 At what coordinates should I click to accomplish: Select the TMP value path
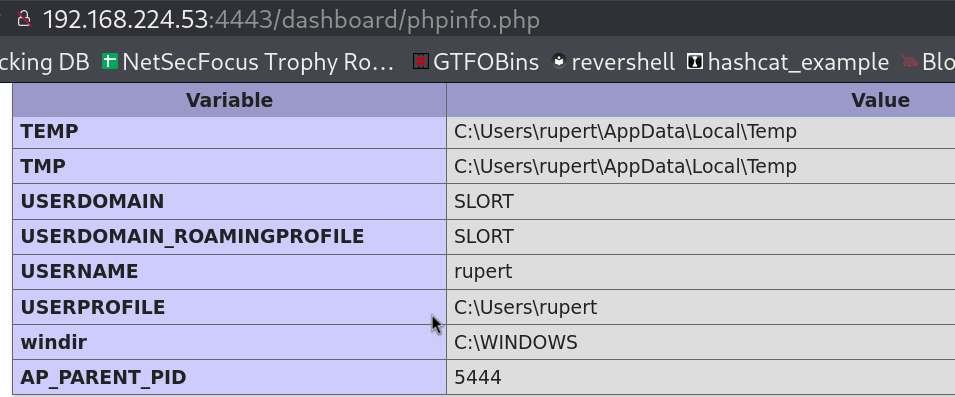point(626,166)
